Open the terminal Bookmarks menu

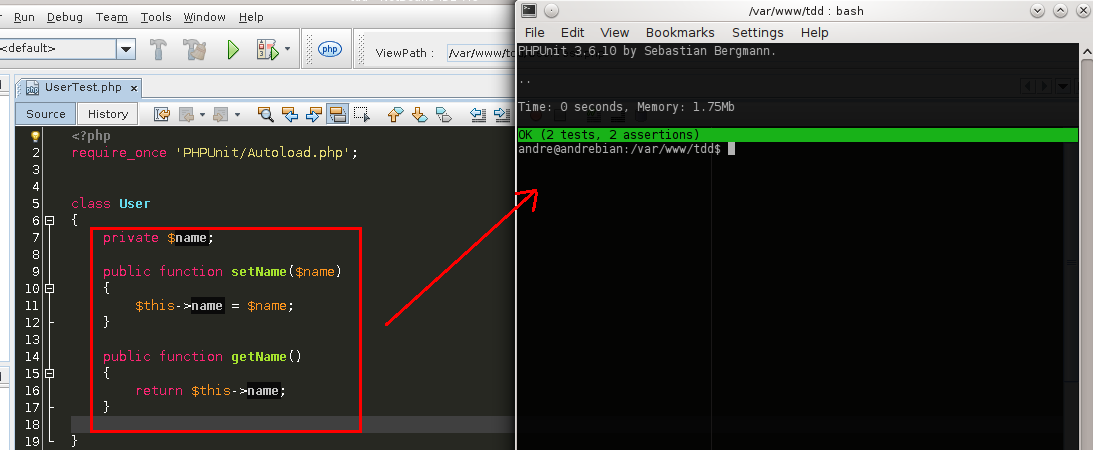pos(680,33)
